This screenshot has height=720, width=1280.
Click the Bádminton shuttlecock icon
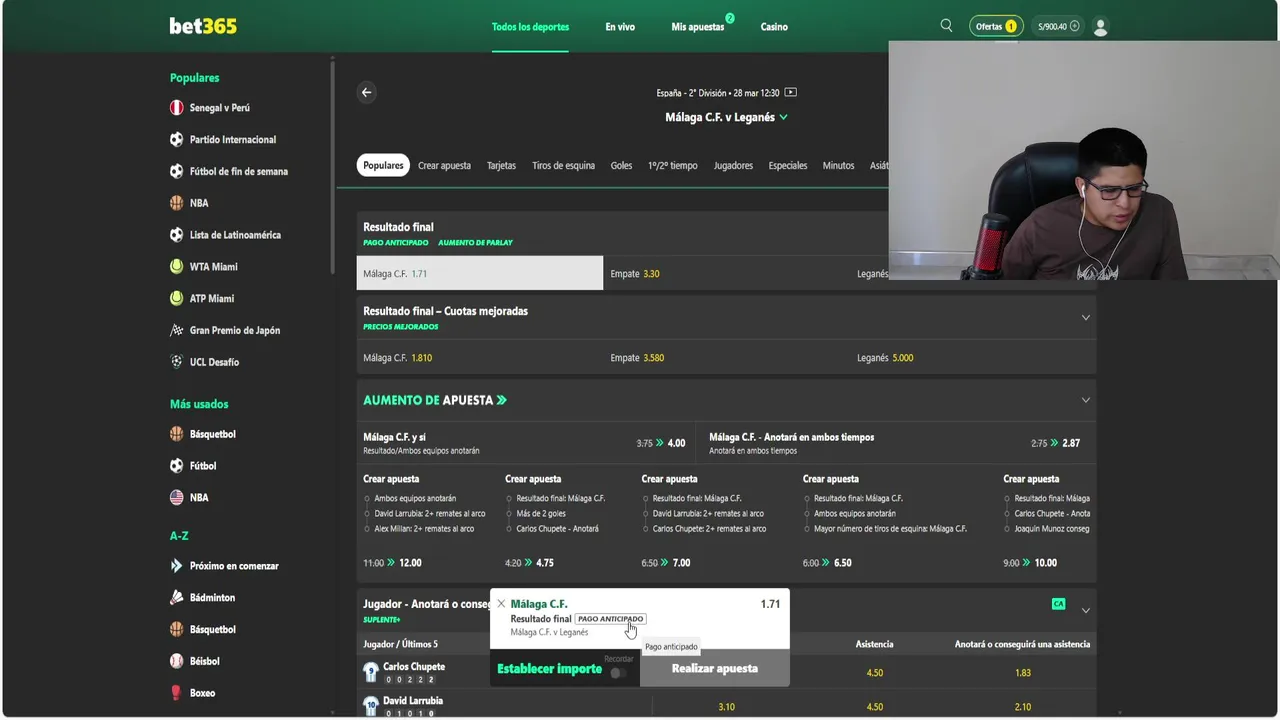click(176, 598)
